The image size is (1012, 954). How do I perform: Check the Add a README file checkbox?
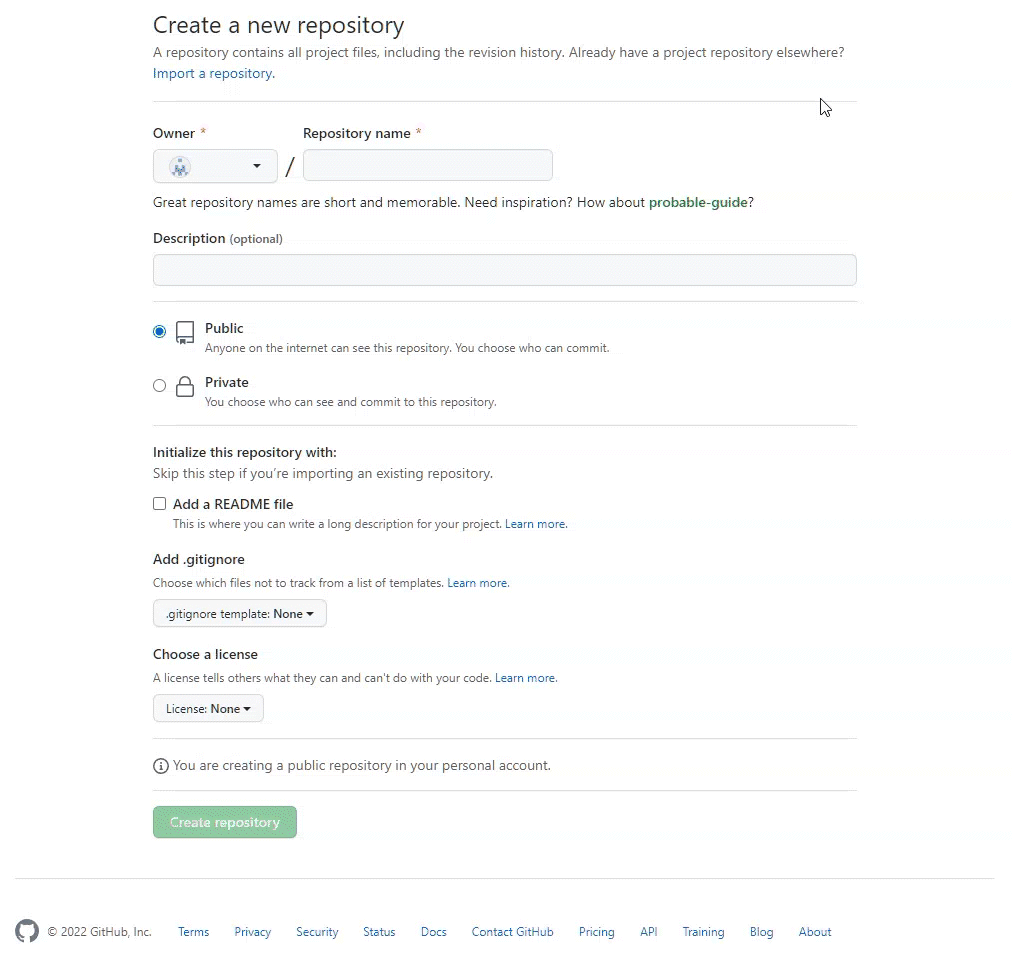point(159,503)
